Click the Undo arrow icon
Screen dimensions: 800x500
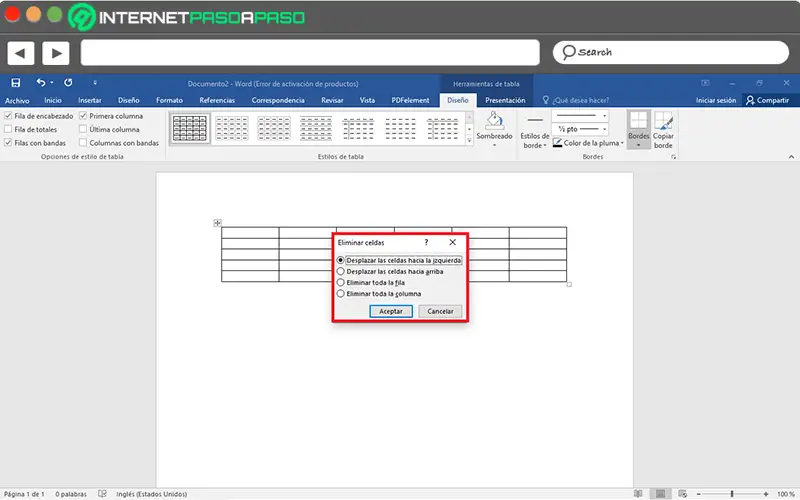pyautogui.click(x=40, y=82)
